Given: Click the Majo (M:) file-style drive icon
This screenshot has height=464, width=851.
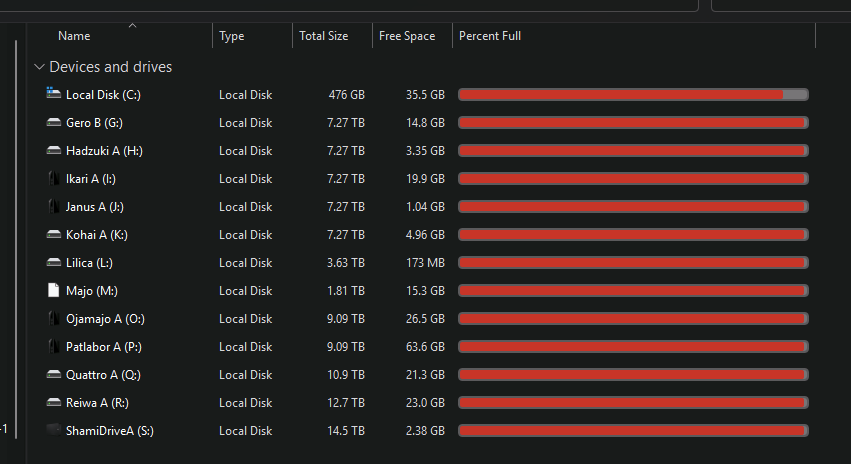Looking at the screenshot, I should (53, 290).
